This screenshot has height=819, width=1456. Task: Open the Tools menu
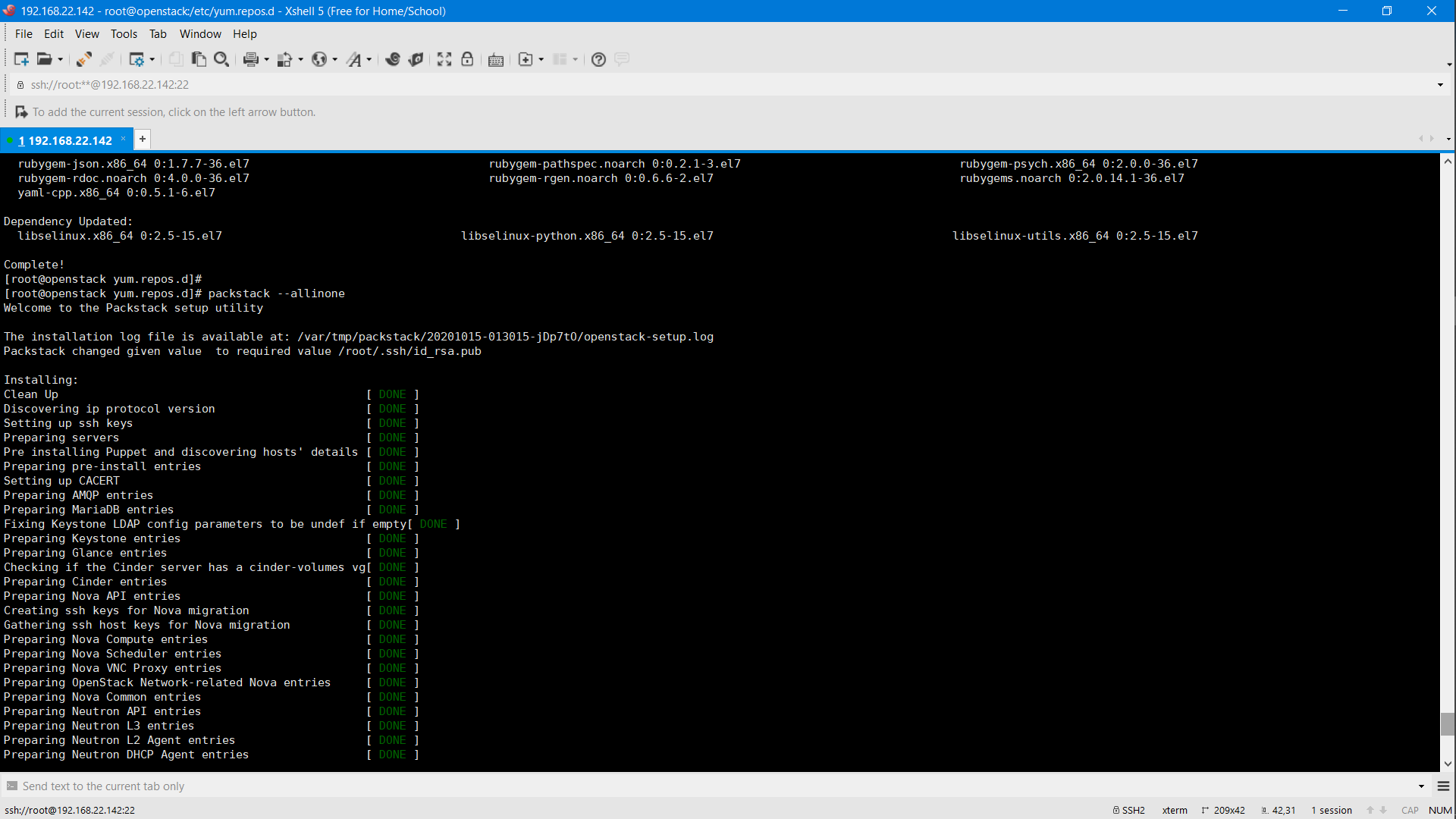pyautogui.click(x=124, y=34)
